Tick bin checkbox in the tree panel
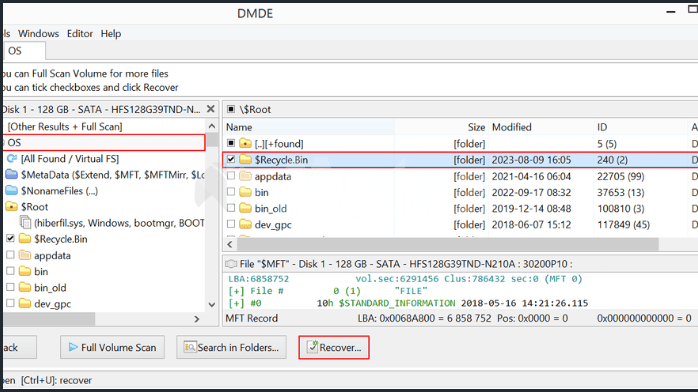Image resolution: width=698 pixels, height=392 pixels. (10, 271)
